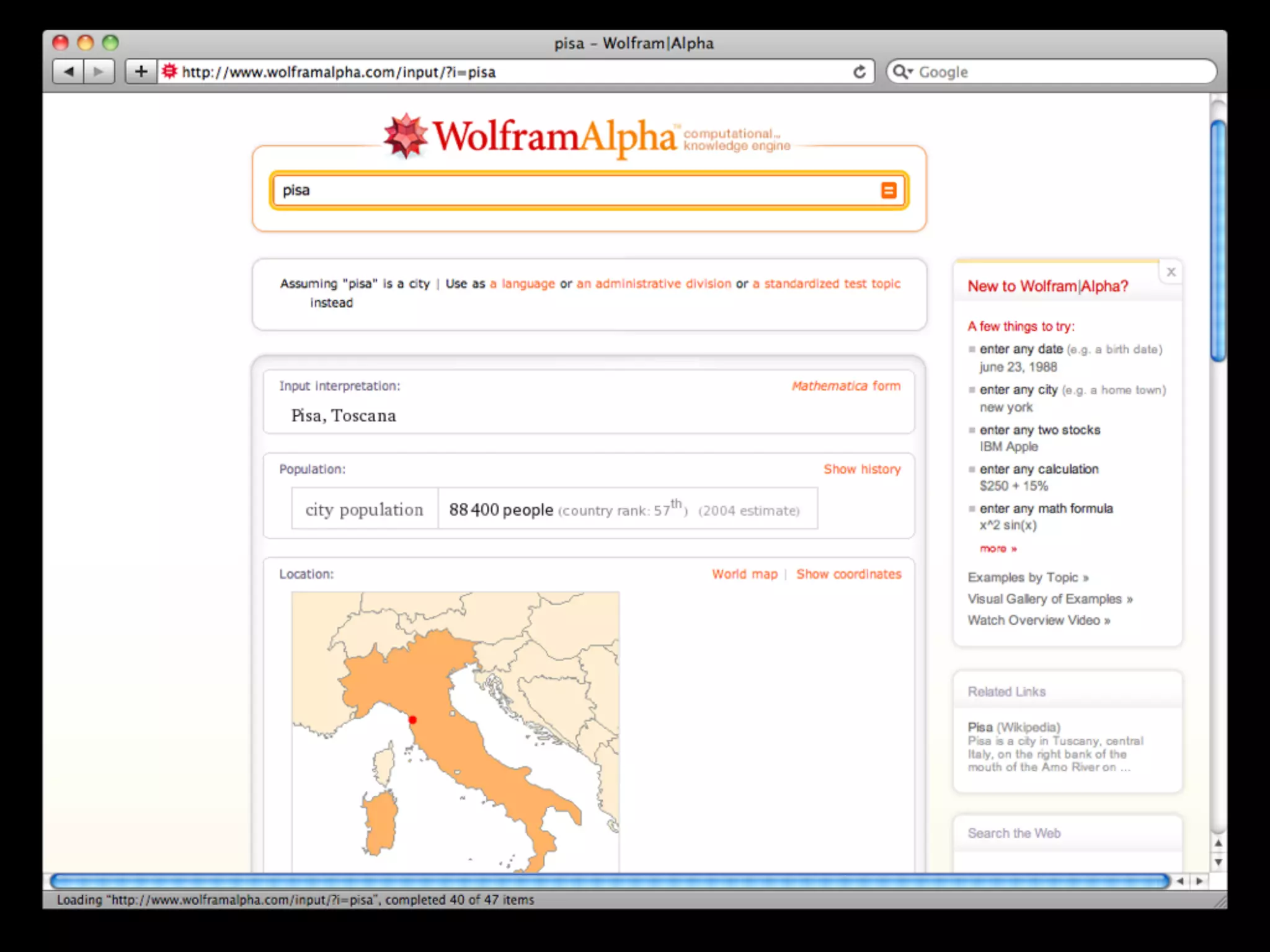The width and height of the screenshot is (1270, 952).
Task: Click the Wolfram|Alpha star logo
Action: (405, 136)
